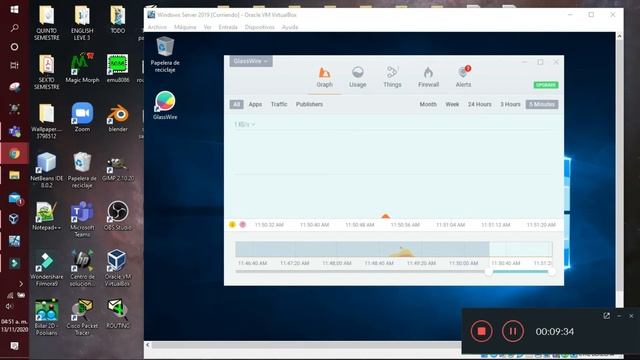The image size is (640, 360).
Task: Switch to Chrome on the taskbar
Action: pos(14,153)
